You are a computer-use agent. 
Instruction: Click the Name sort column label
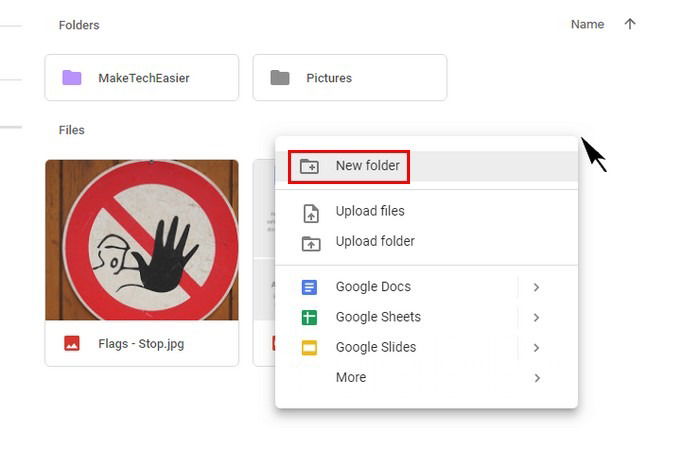point(587,24)
